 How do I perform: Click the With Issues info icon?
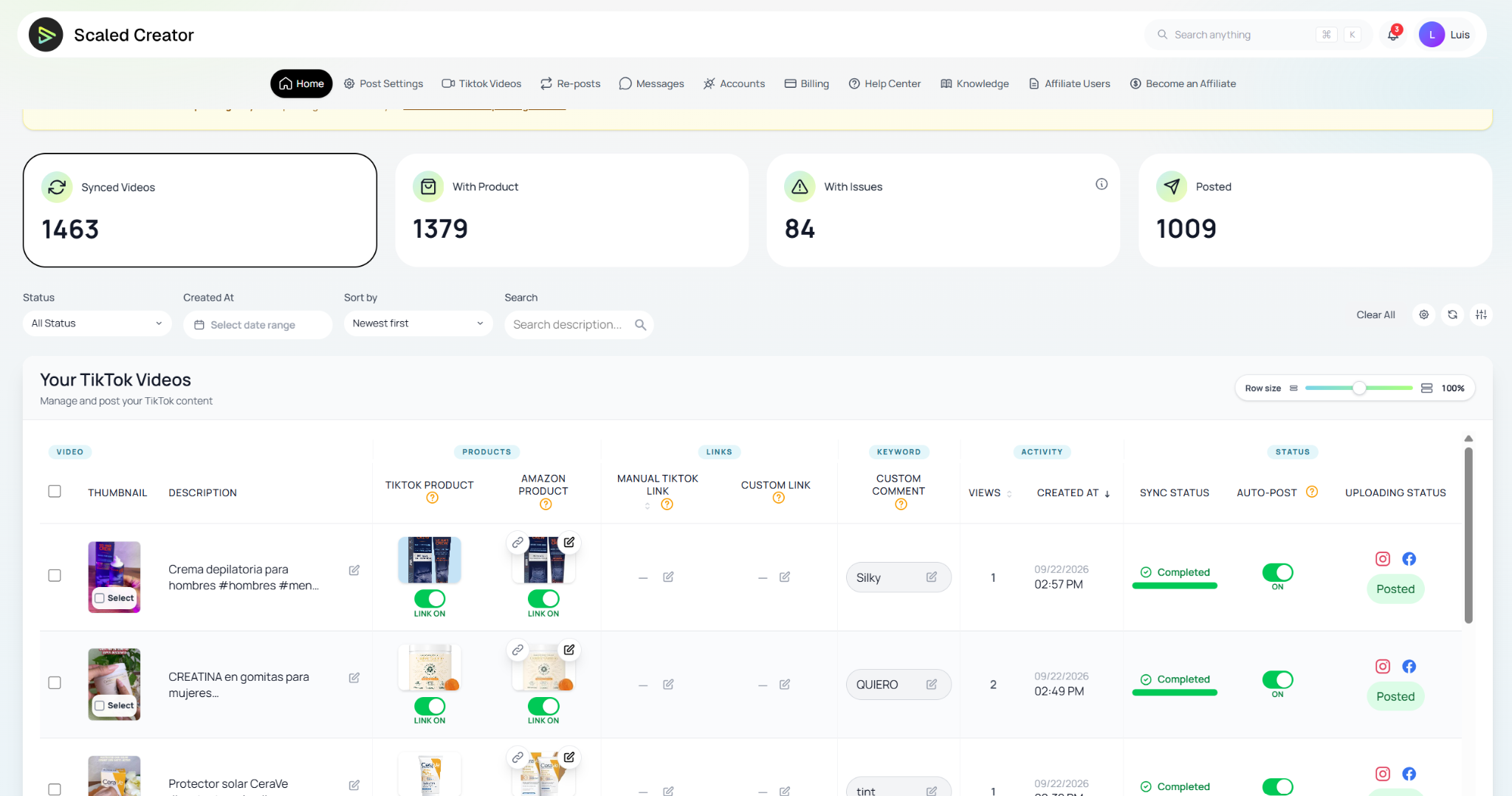[1102, 184]
